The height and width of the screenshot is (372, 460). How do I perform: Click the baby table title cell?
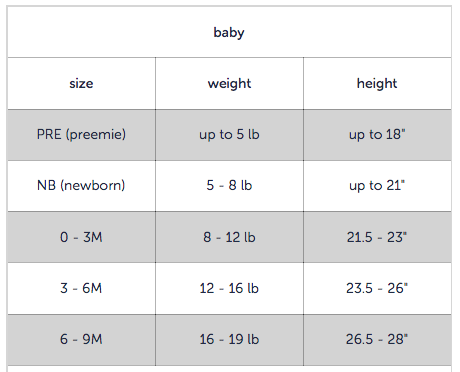coord(229,32)
